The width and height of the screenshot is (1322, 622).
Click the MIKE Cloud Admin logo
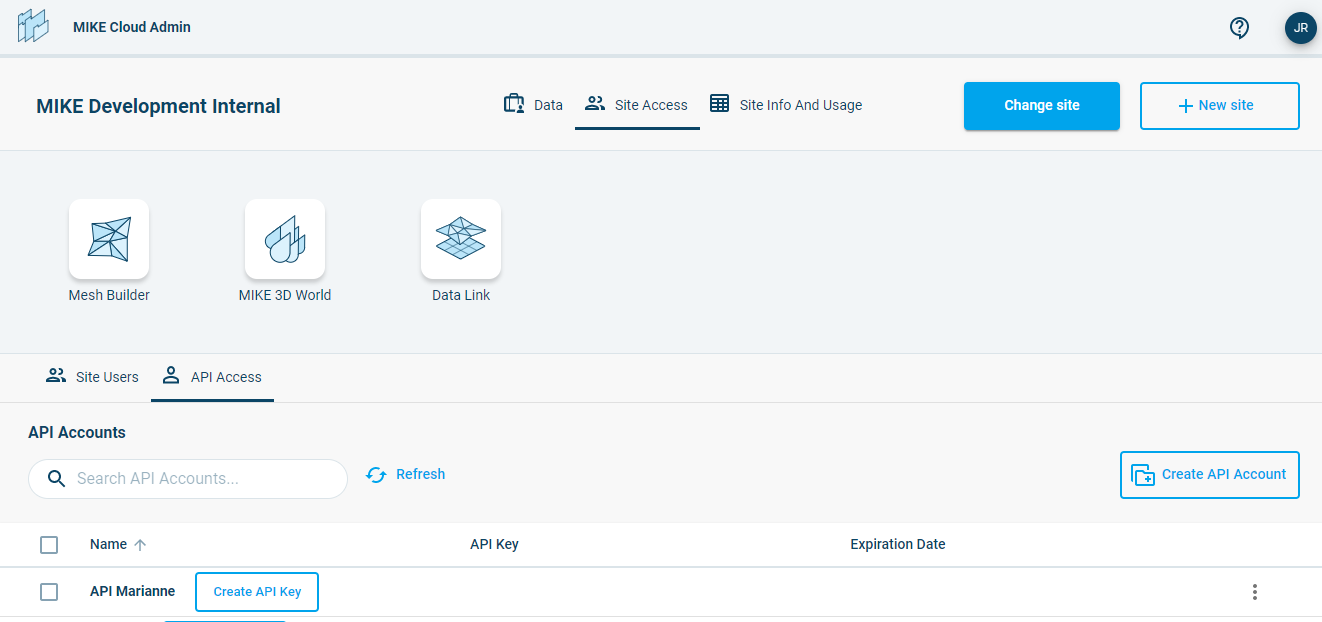pyautogui.click(x=33, y=27)
